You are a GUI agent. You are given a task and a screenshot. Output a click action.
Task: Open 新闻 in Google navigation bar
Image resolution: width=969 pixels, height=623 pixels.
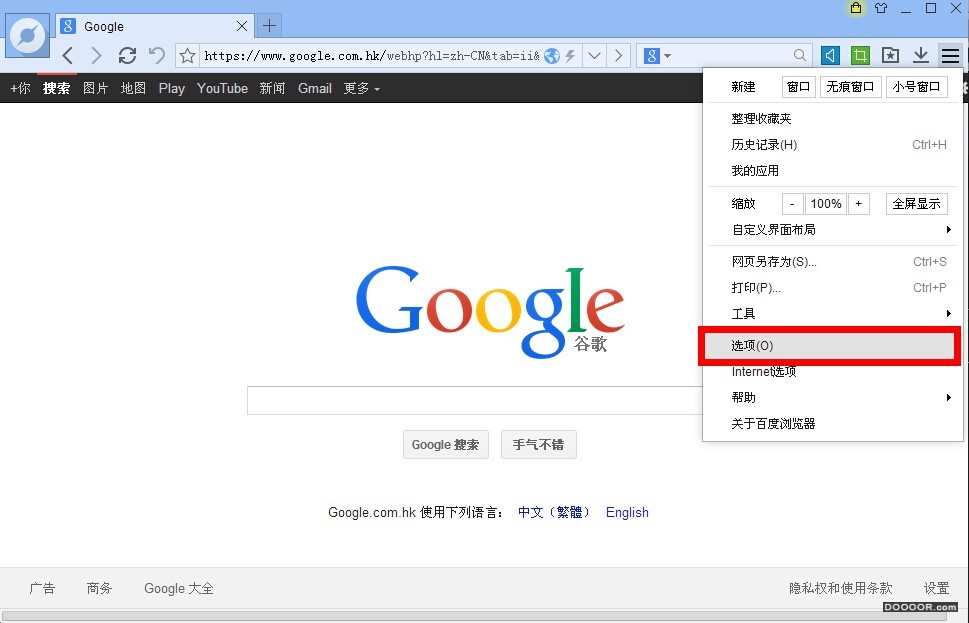pyautogui.click(x=273, y=88)
